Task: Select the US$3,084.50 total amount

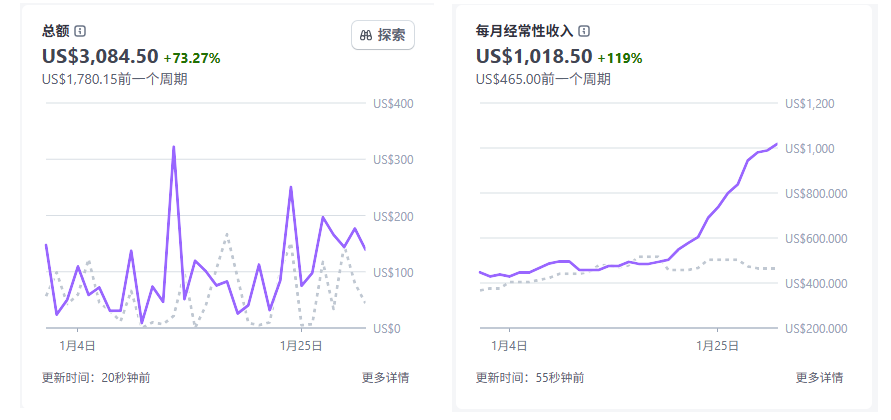Action: (x=100, y=56)
